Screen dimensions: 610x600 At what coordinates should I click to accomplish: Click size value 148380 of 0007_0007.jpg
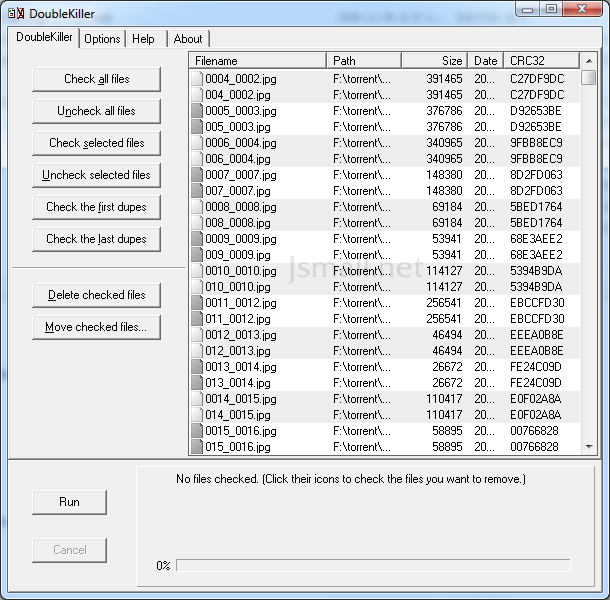click(444, 175)
